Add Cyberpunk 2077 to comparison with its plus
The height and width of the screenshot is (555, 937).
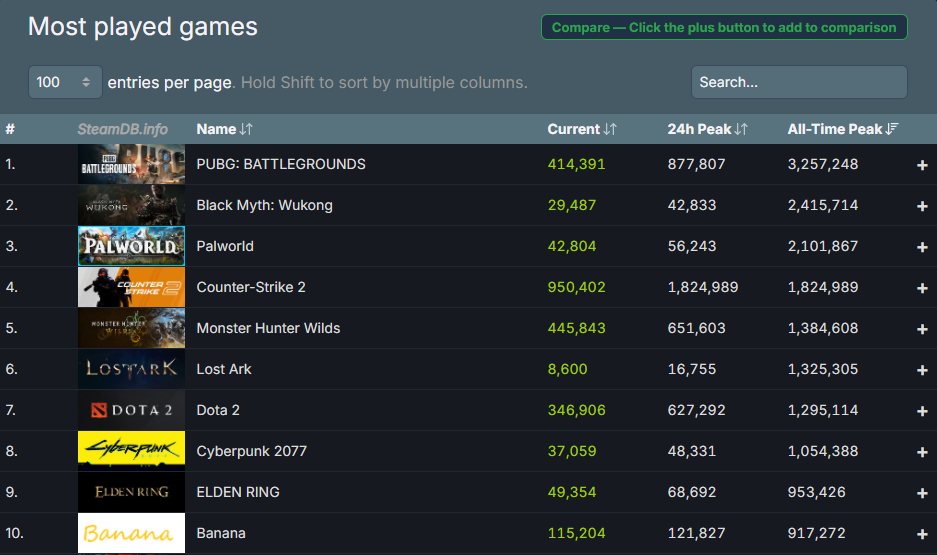tap(922, 452)
